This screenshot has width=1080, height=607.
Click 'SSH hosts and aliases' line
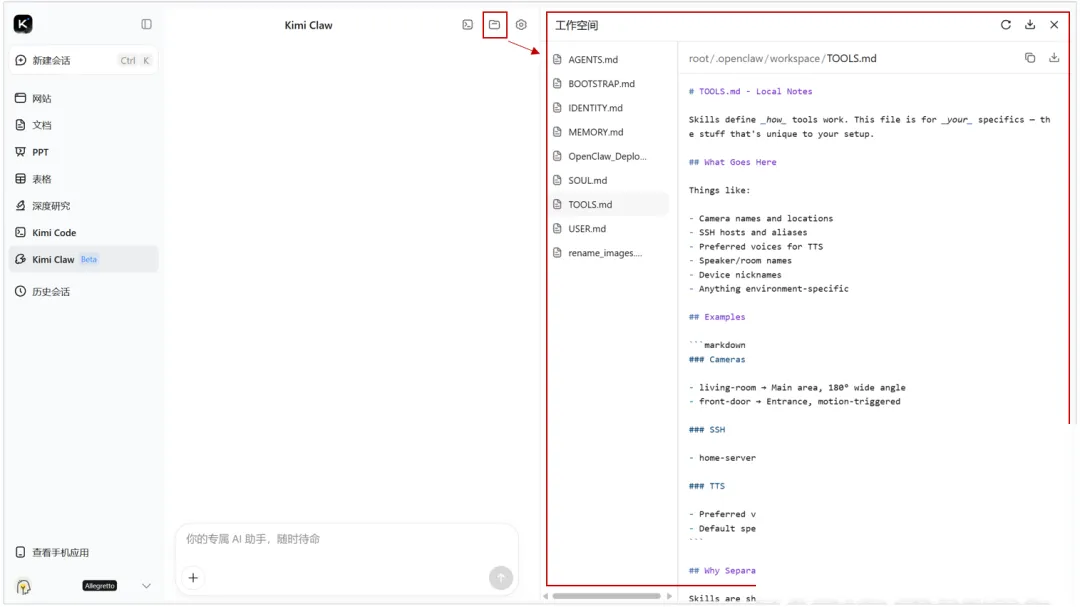click(753, 233)
